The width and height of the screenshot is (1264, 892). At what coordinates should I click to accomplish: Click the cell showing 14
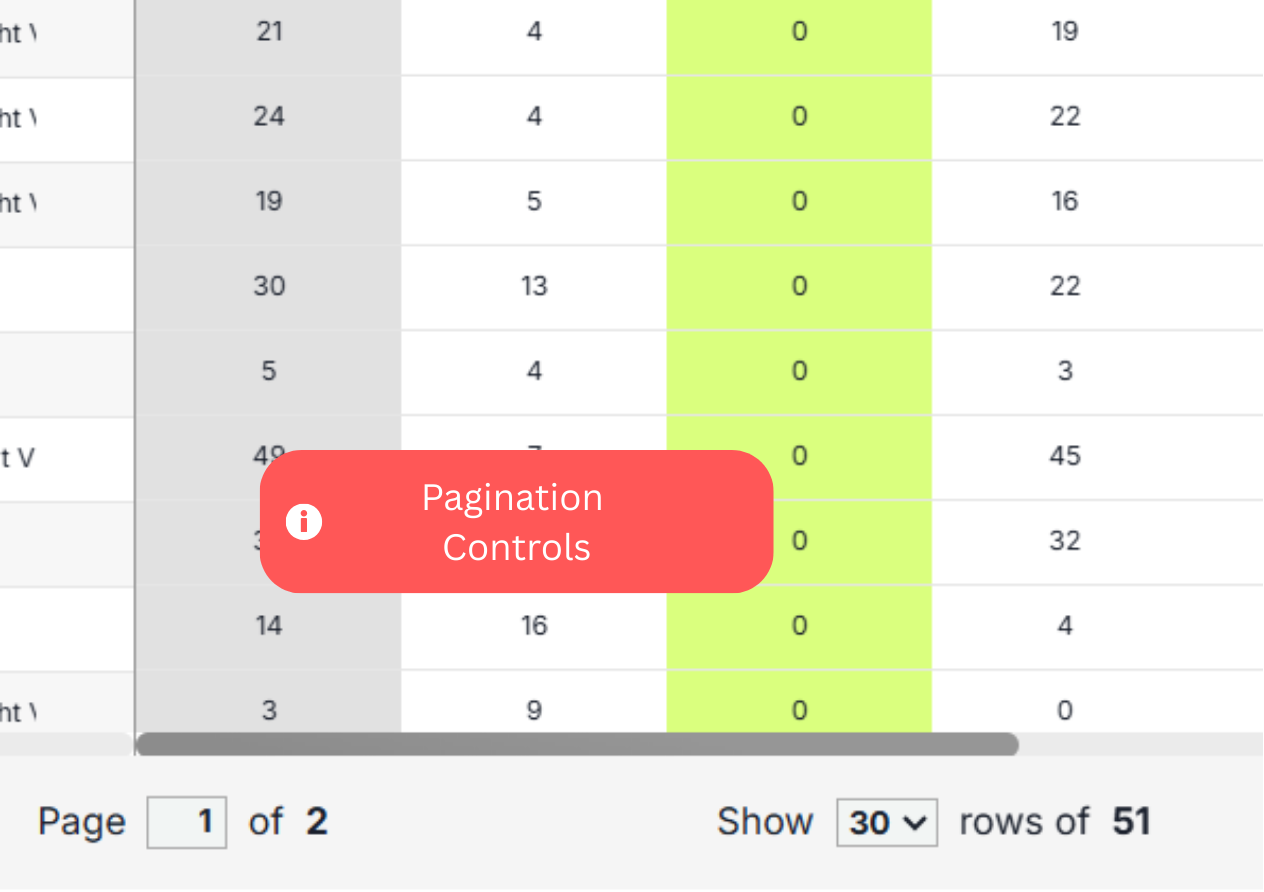tap(269, 627)
